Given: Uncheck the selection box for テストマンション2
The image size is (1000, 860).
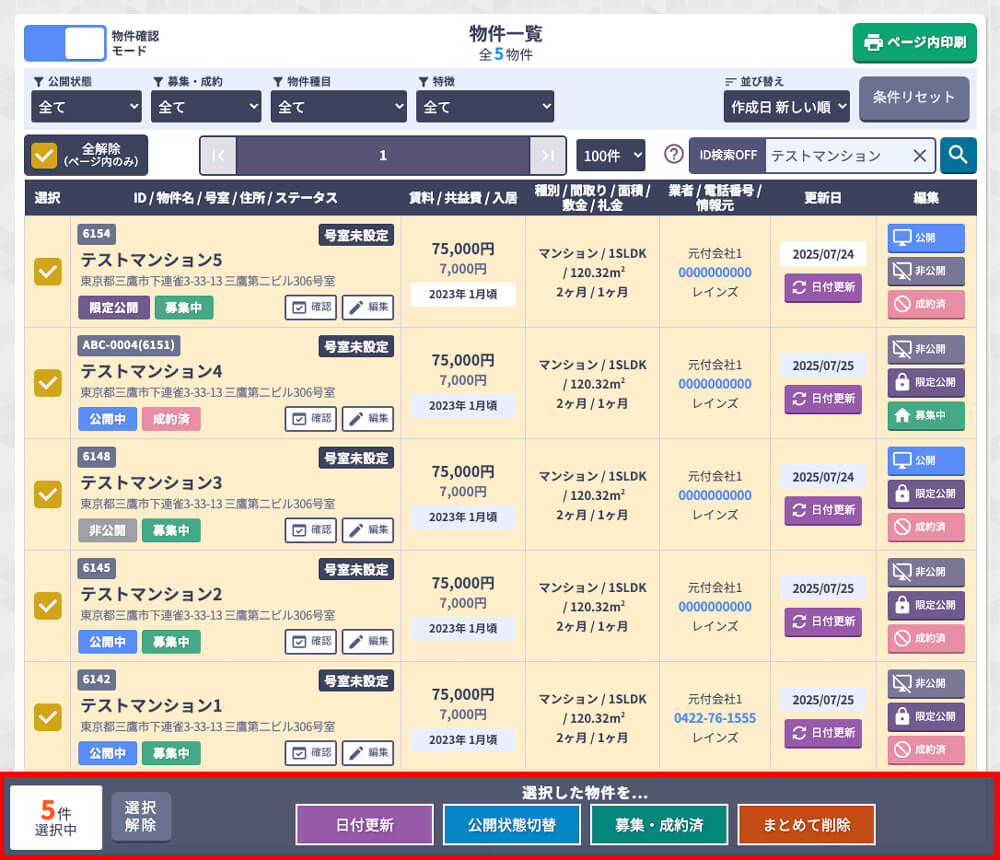Looking at the screenshot, I should point(47,605).
